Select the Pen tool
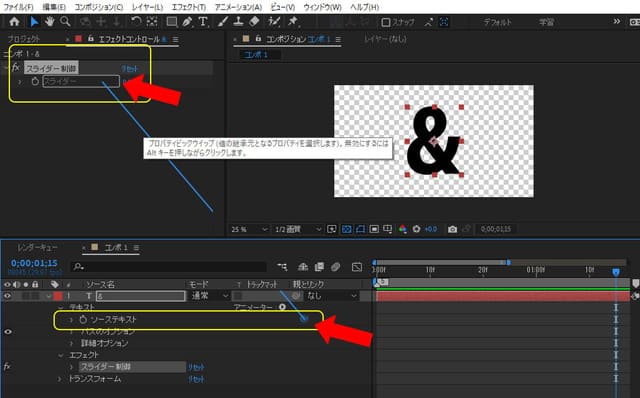Viewport: 640px width, 398px height. [187, 22]
